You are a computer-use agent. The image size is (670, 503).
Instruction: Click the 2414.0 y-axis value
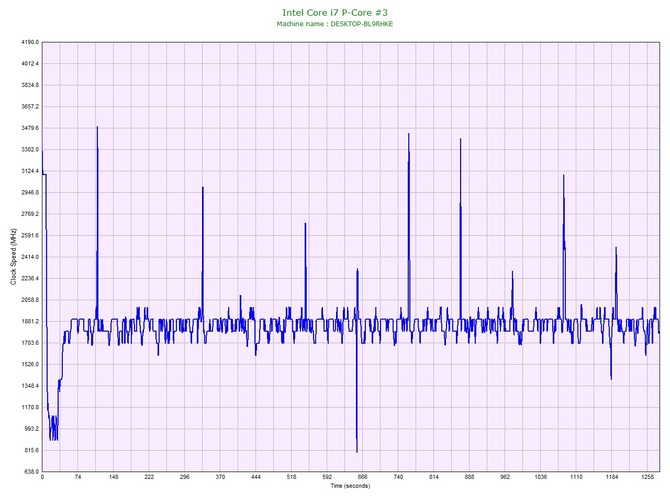(x=30, y=257)
